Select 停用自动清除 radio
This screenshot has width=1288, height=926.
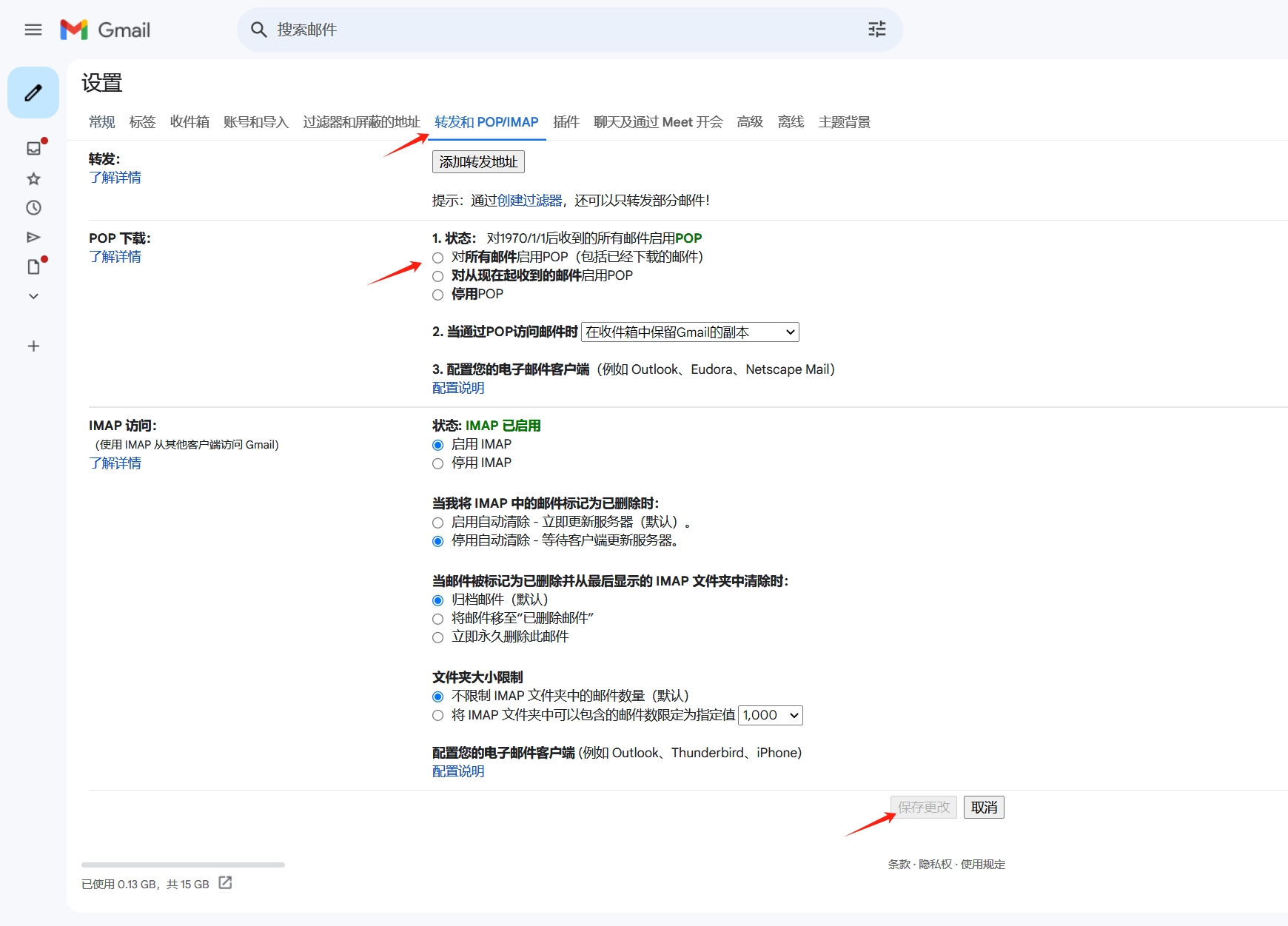(x=438, y=541)
